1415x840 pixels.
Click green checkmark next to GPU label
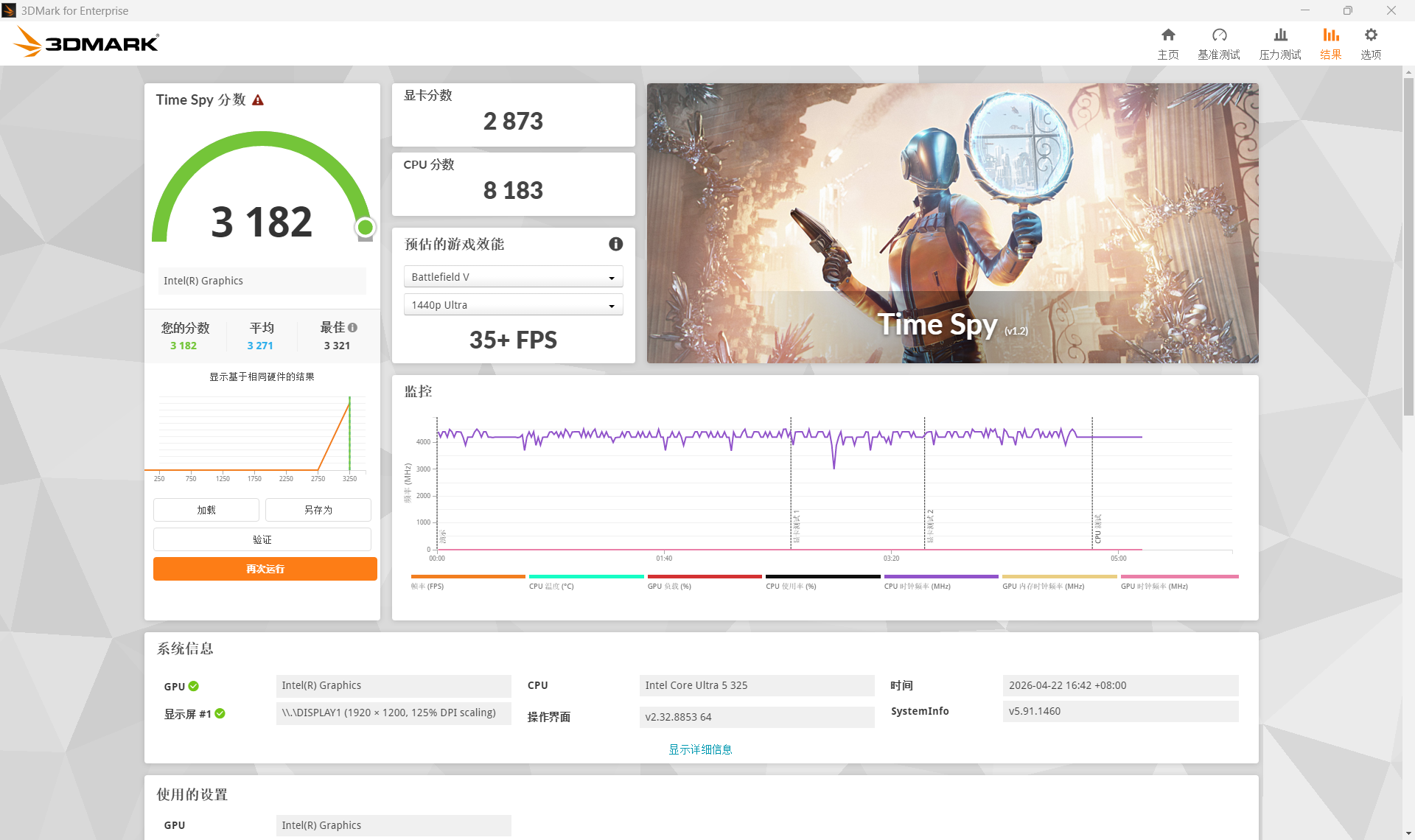(x=194, y=686)
